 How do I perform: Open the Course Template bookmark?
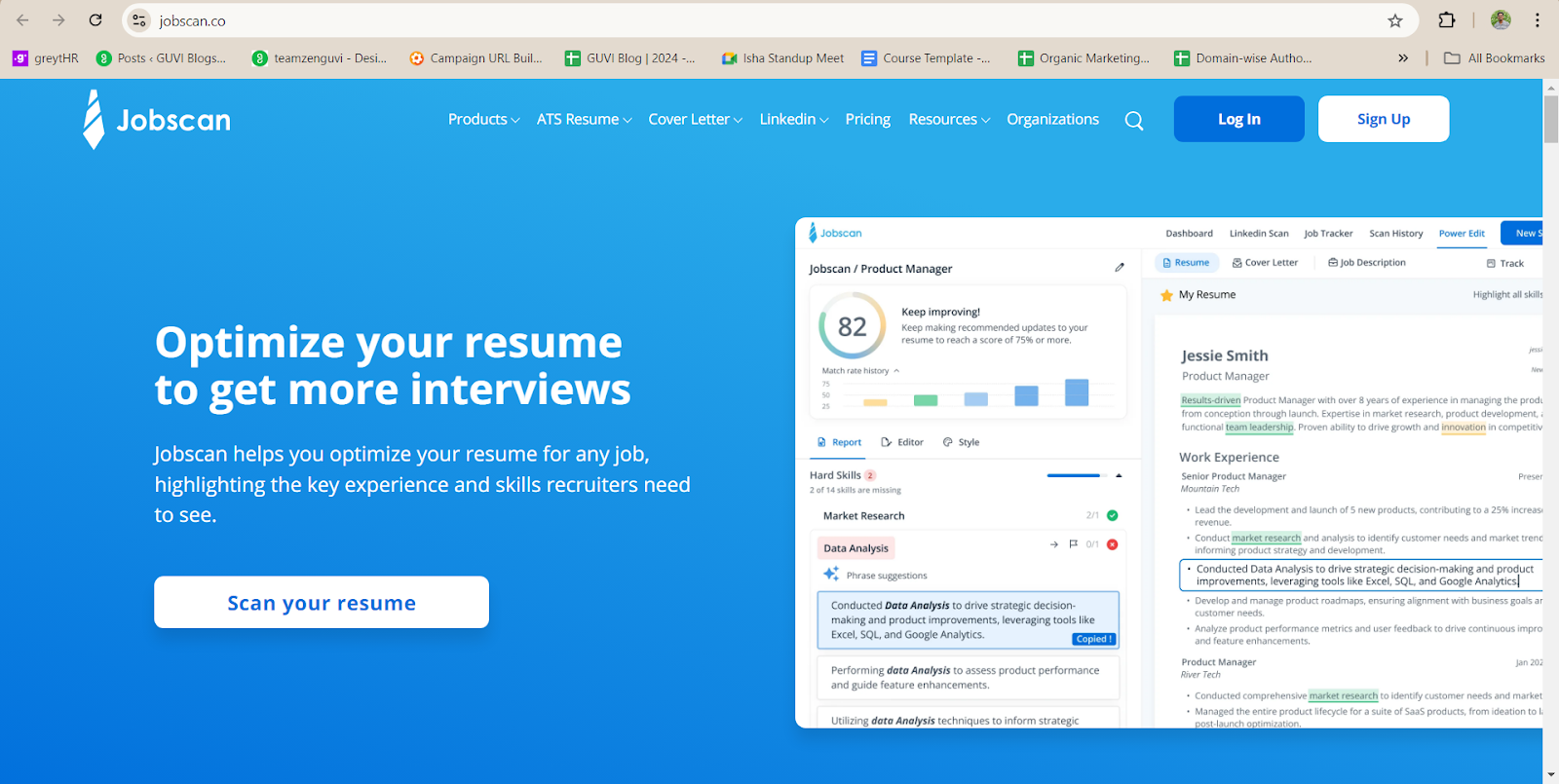(x=926, y=58)
